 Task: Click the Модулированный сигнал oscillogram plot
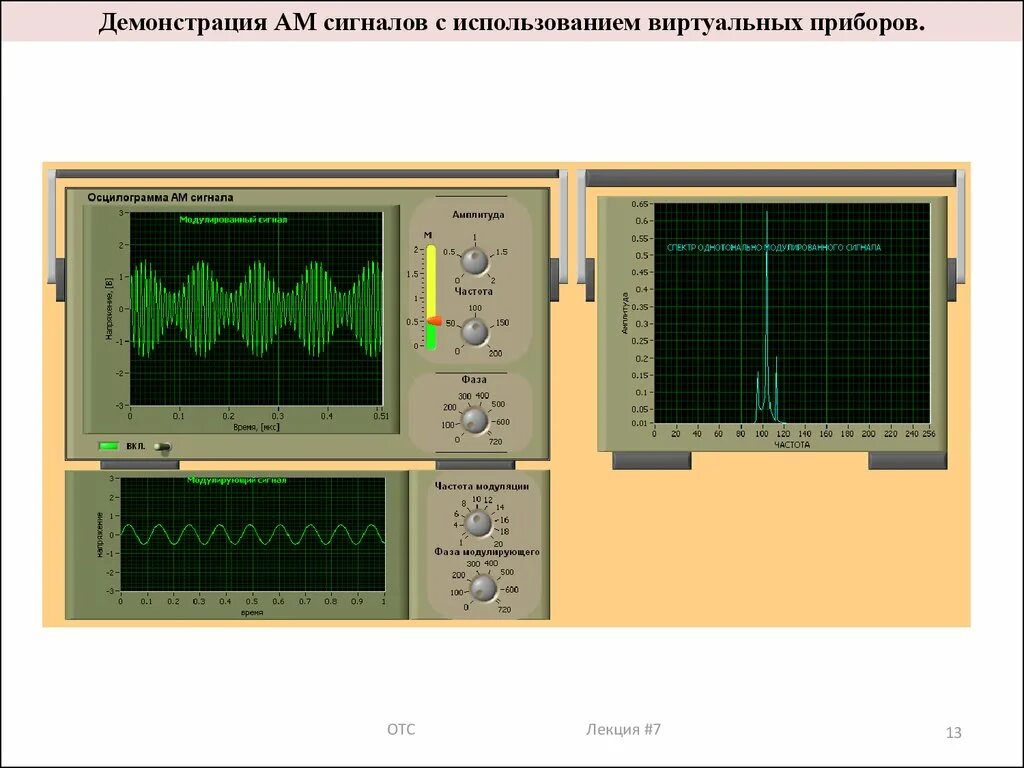pos(255,309)
